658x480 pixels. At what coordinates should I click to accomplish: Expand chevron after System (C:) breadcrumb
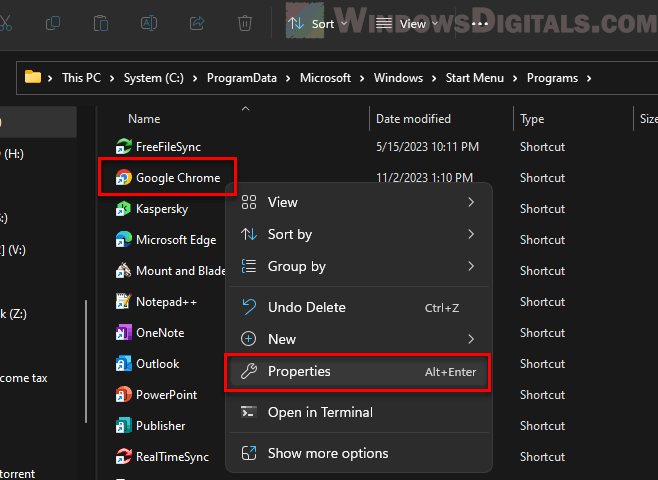click(x=195, y=78)
